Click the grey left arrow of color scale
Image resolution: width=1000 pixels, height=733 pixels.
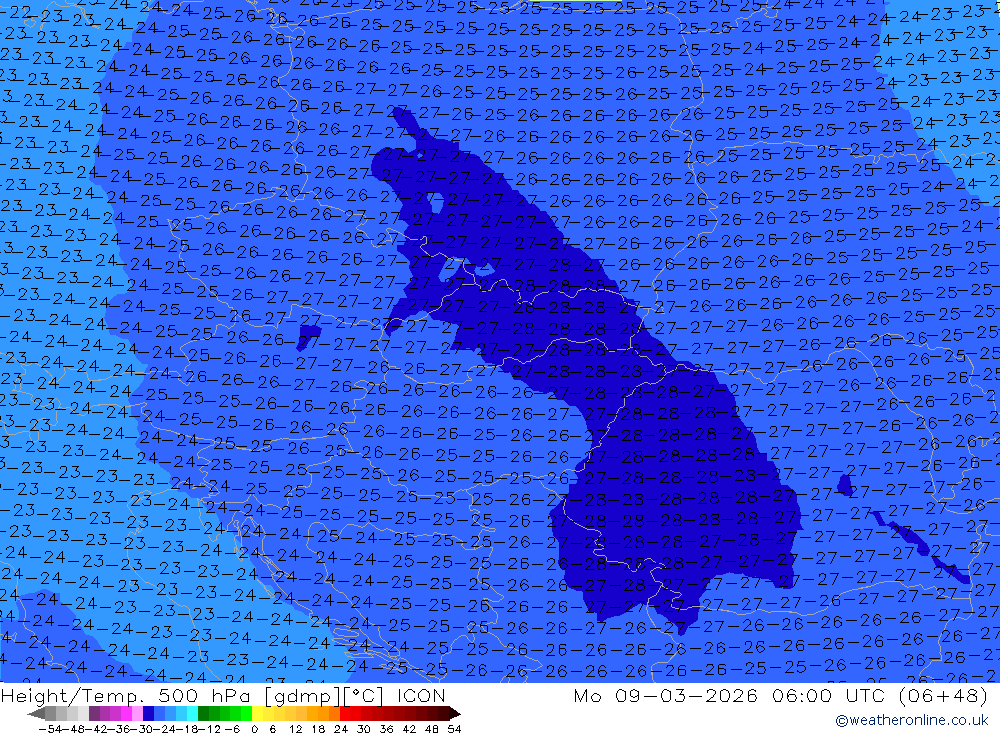(x=36, y=713)
